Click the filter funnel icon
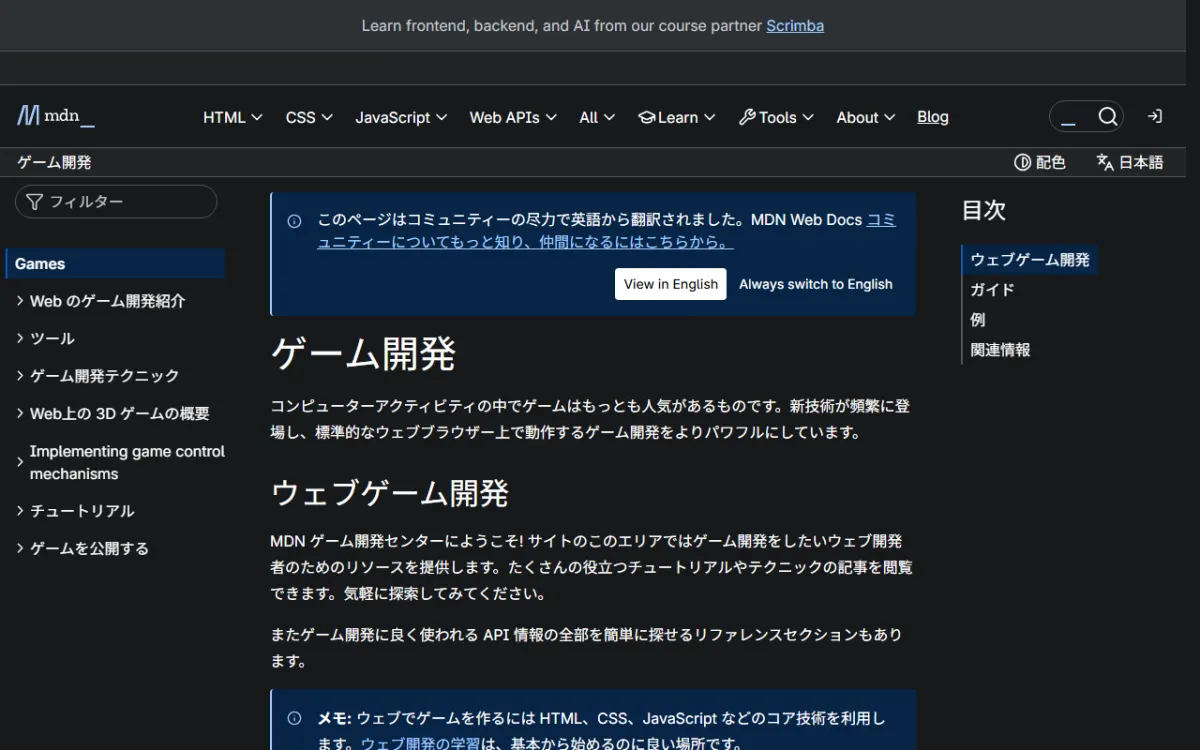The width and height of the screenshot is (1200, 750). pyautogui.click(x=35, y=202)
